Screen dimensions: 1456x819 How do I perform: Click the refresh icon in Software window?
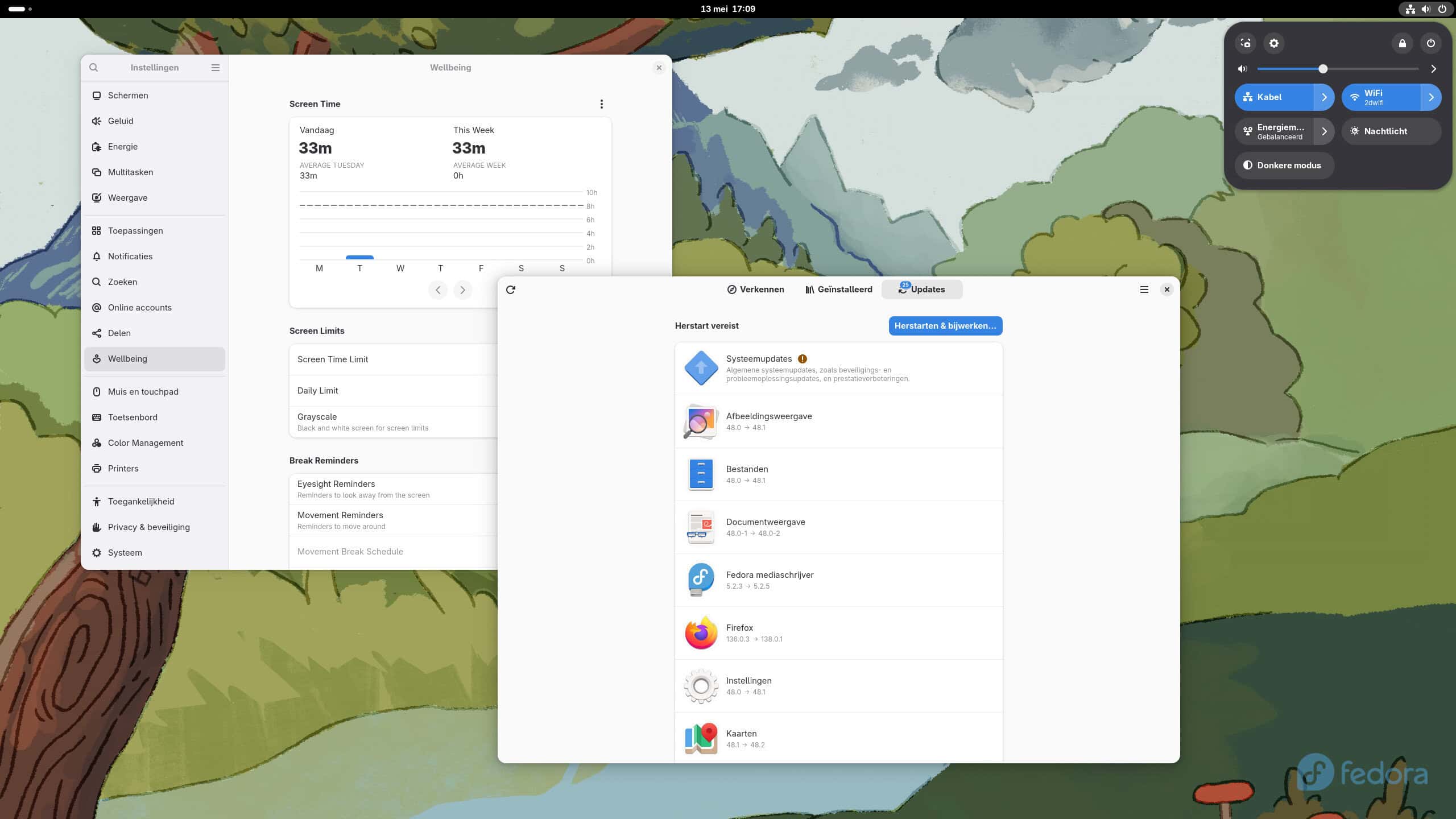tap(510, 289)
